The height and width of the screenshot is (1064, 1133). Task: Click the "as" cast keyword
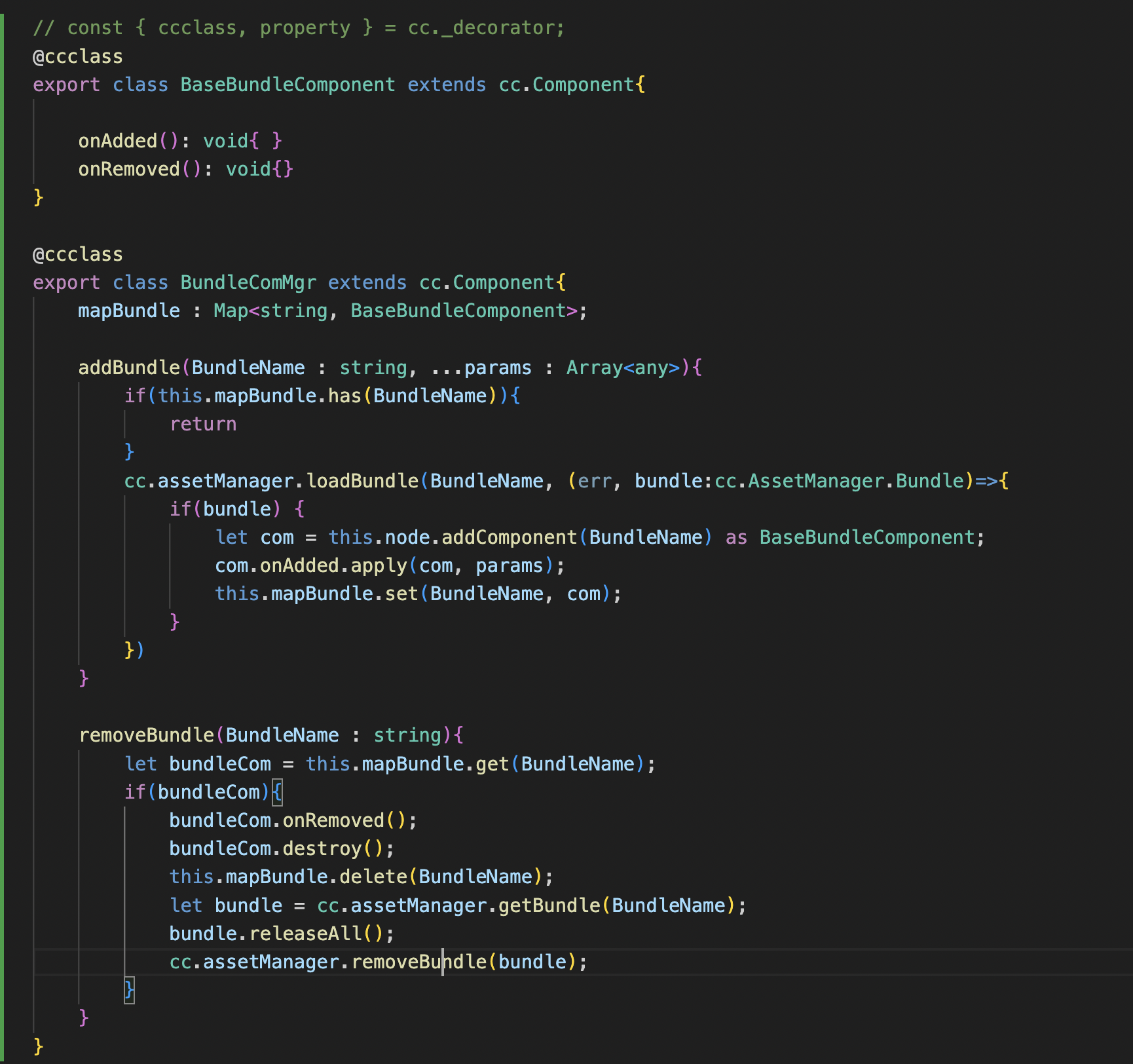pos(736,537)
